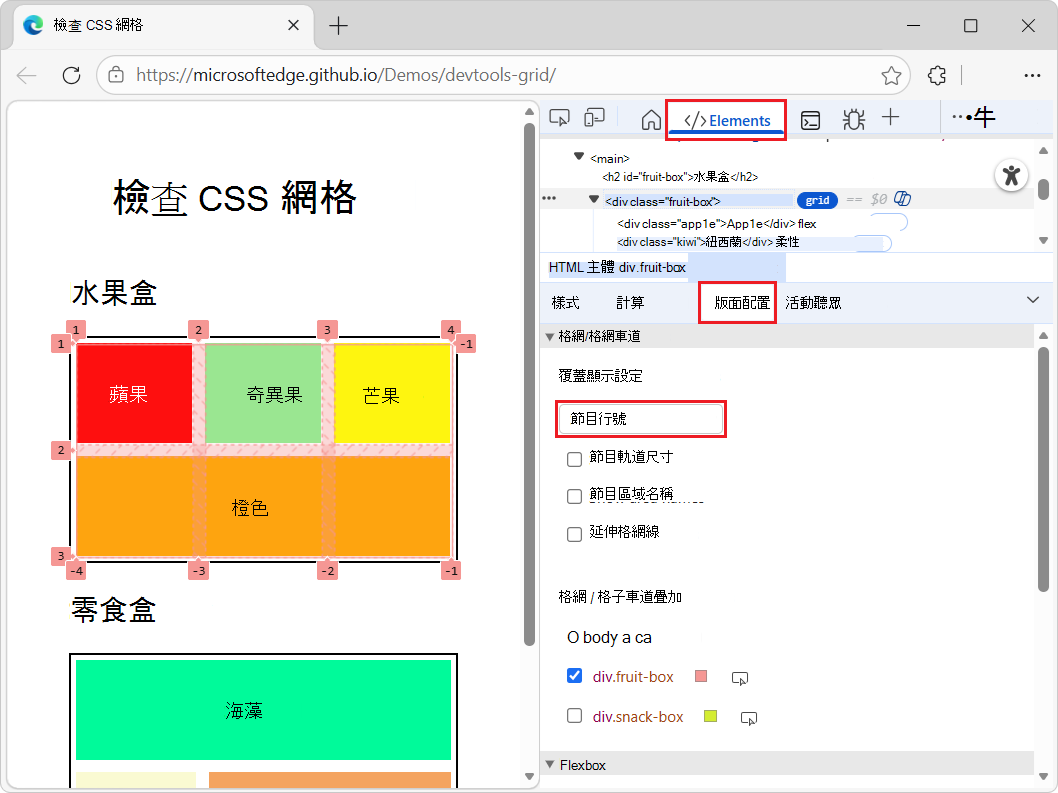
Task: Click the grid badge next to div.fruit-box
Action: click(x=817, y=200)
